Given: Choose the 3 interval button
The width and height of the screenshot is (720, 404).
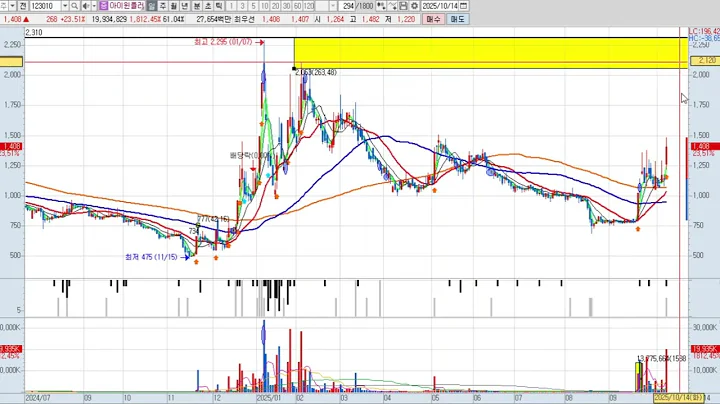Looking at the screenshot, I should point(242,6).
